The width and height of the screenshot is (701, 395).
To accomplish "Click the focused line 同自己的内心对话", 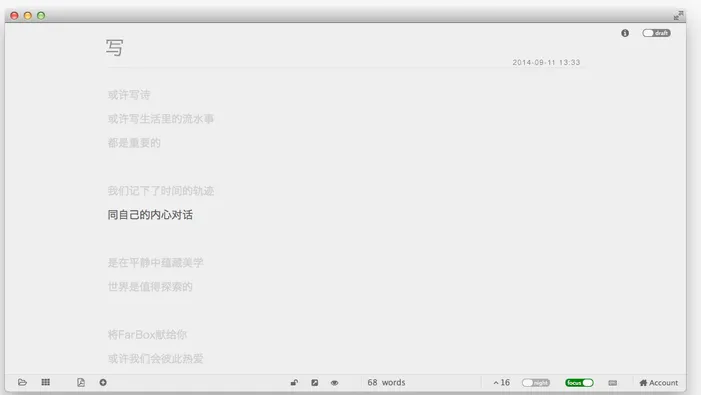I will pyautogui.click(x=150, y=215).
